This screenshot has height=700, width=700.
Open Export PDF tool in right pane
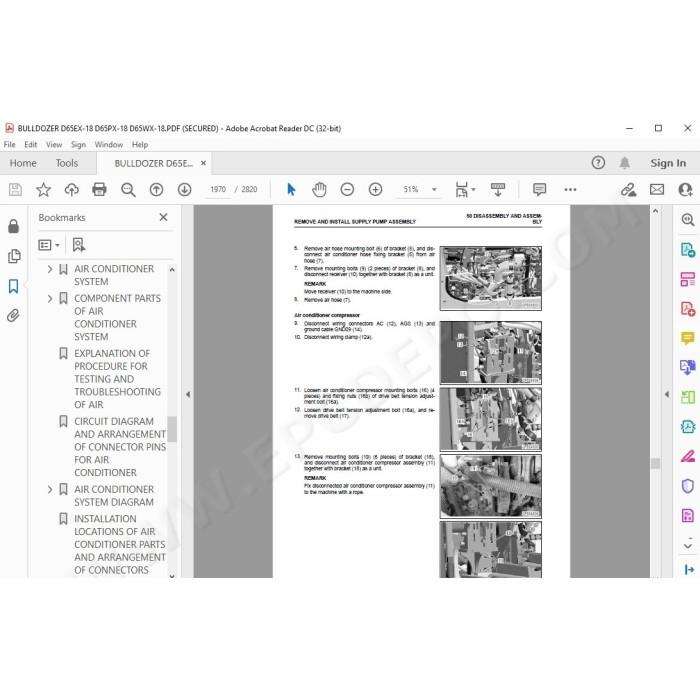pos(688,250)
